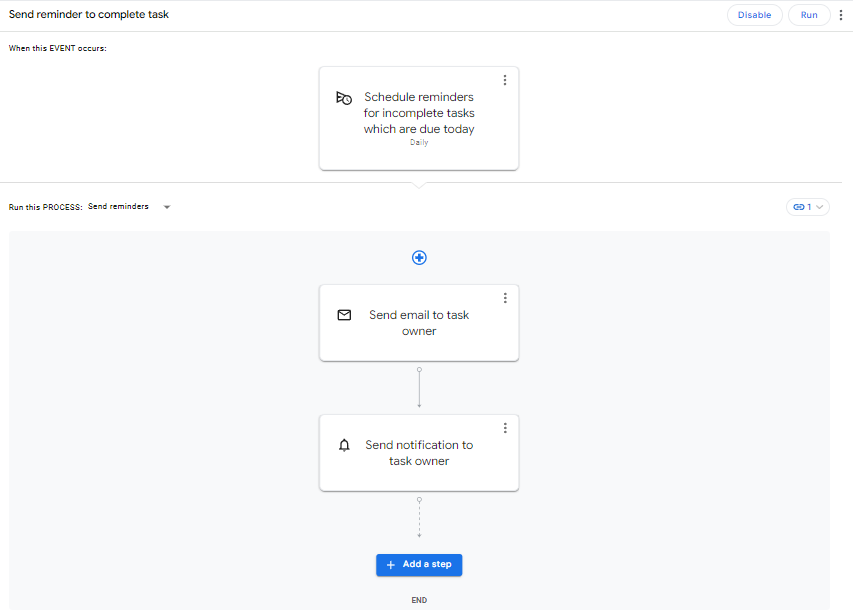Click the link icon in the linked chip
The height and width of the screenshot is (612, 853).
click(799, 207)
